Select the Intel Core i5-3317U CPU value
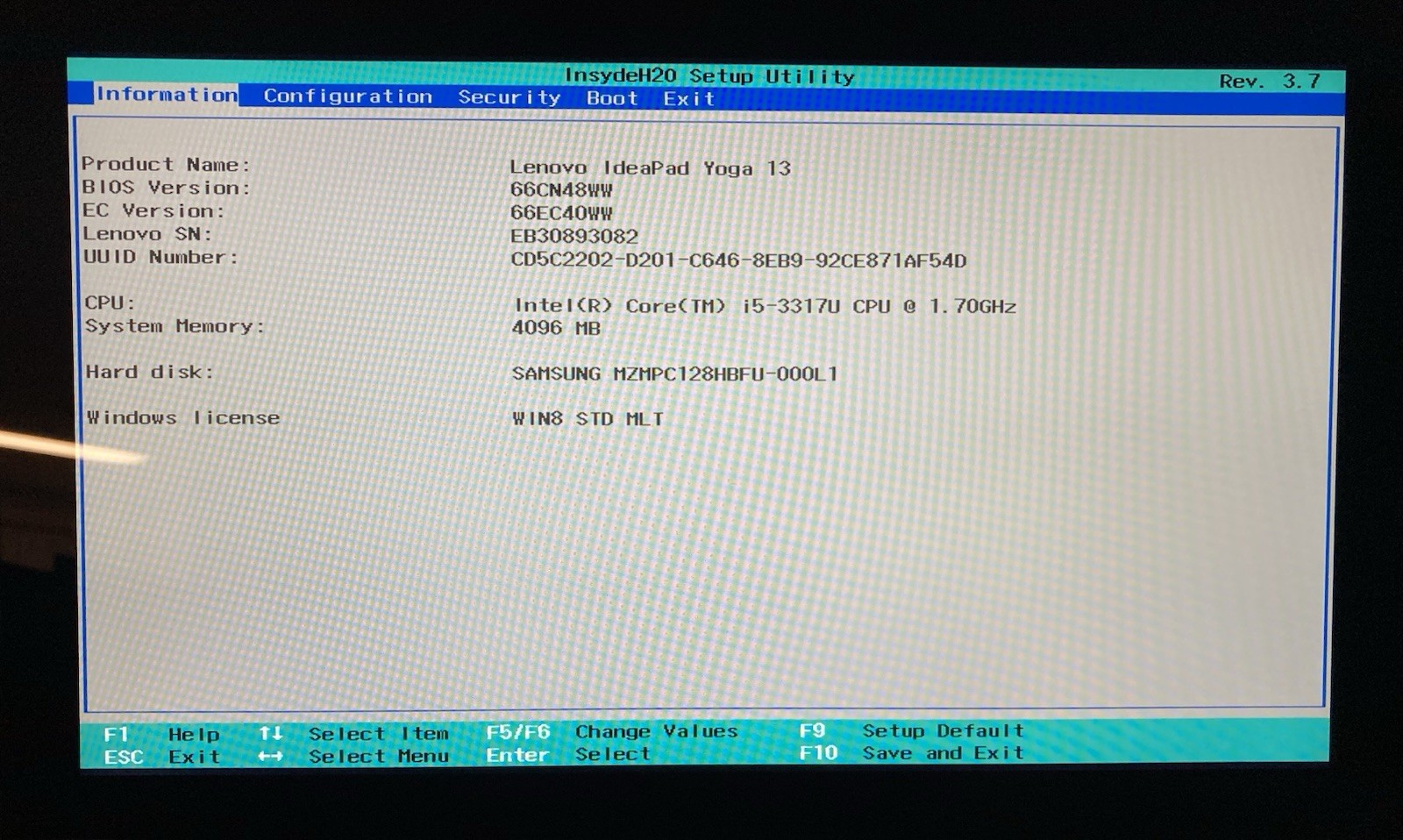Viewport: 1403px width, 840px height. tap(765, 306)
